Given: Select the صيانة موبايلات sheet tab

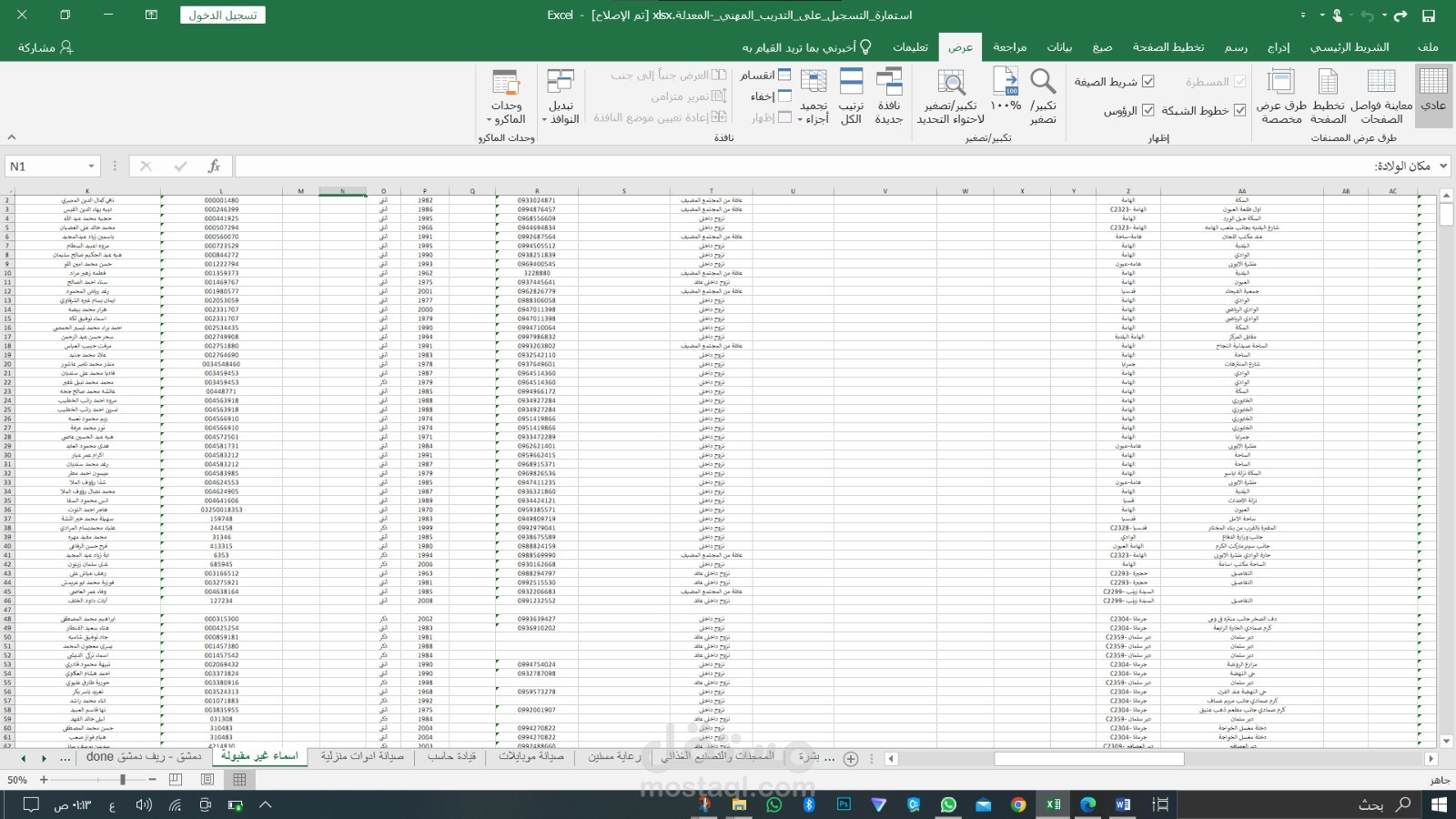Looking at the screenshot, I should 531,756.
